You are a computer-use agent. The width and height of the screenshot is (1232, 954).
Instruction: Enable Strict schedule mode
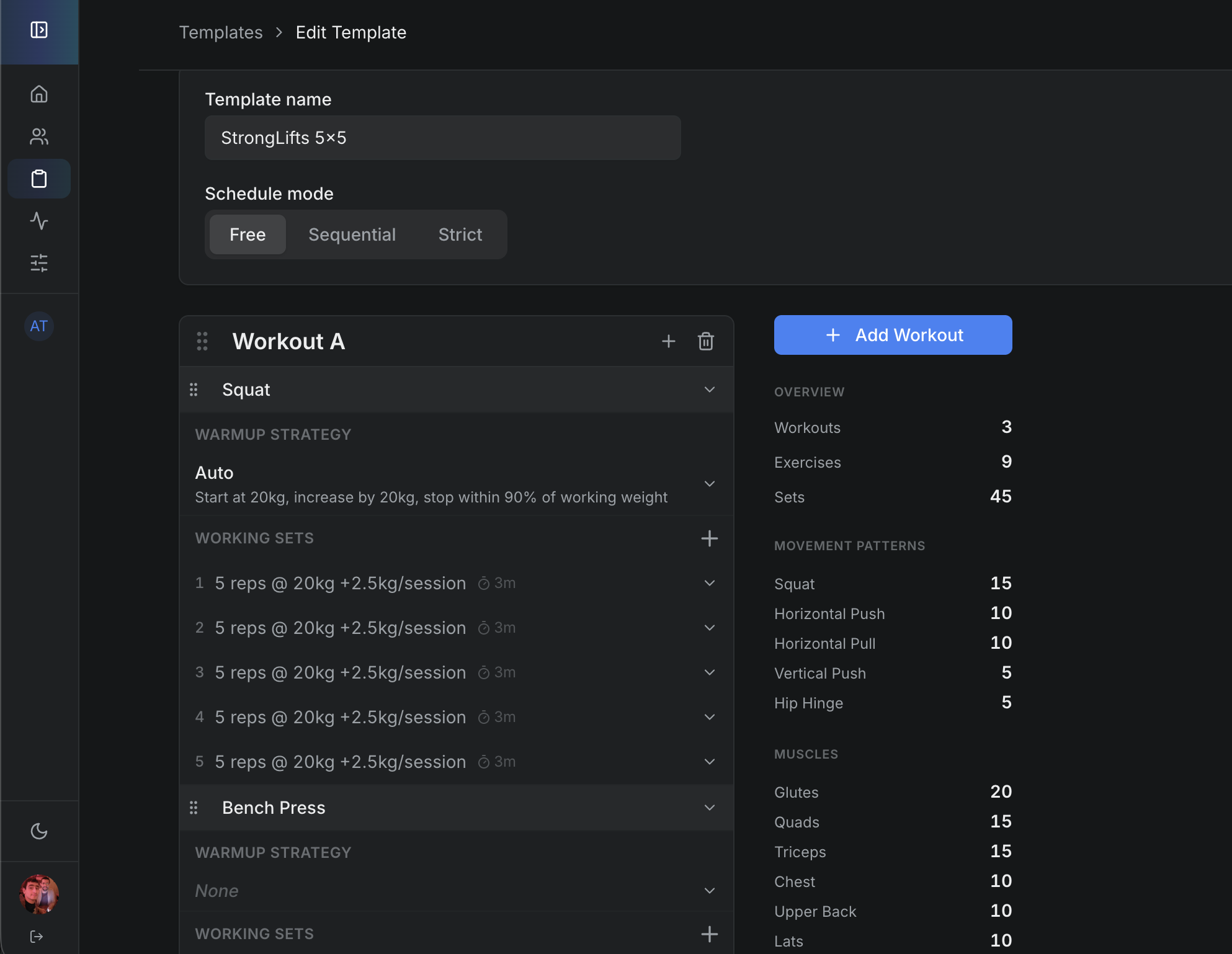click(x=460, y=234)
